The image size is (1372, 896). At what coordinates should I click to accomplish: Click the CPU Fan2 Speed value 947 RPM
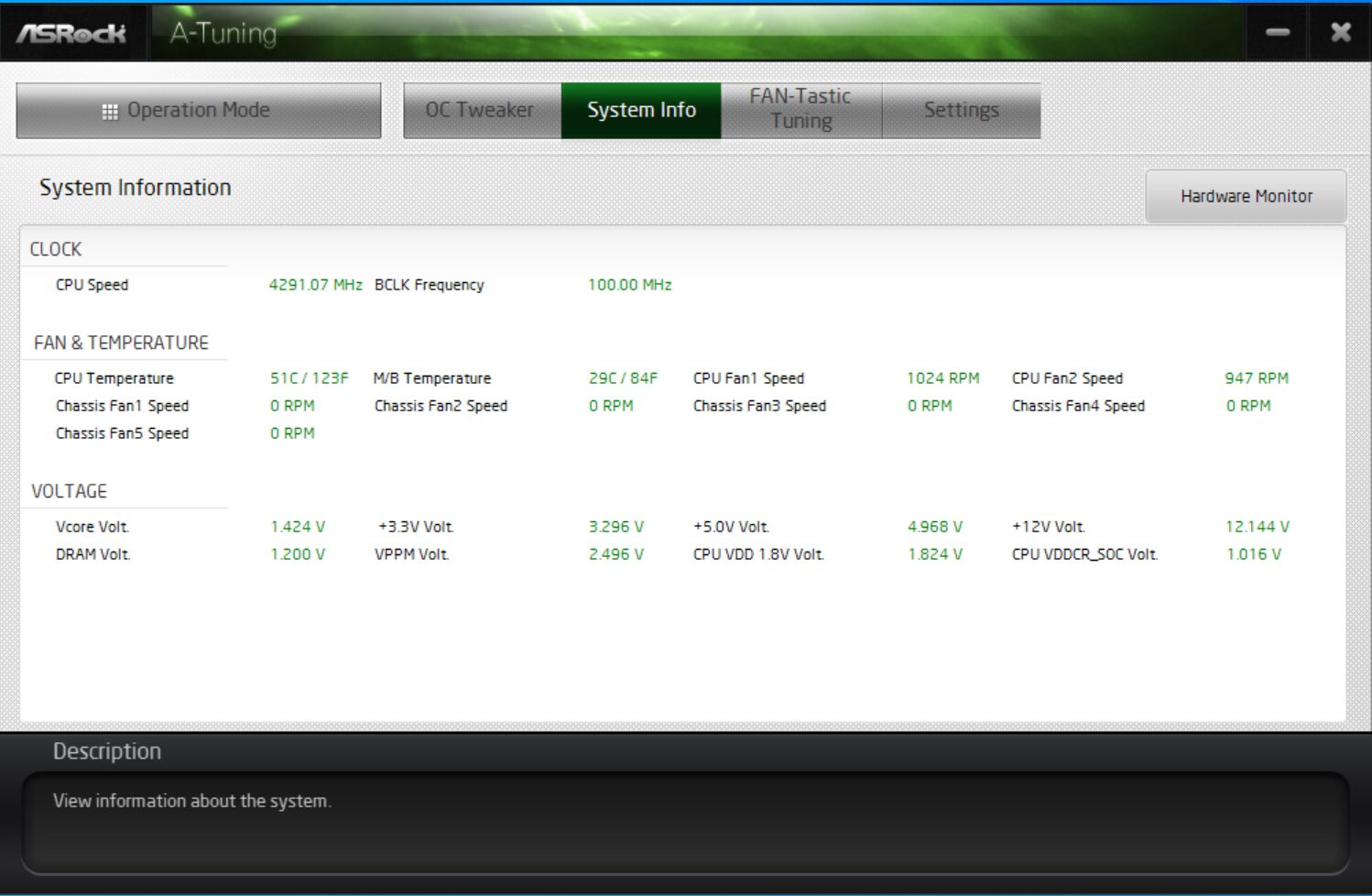[1257, 378]
